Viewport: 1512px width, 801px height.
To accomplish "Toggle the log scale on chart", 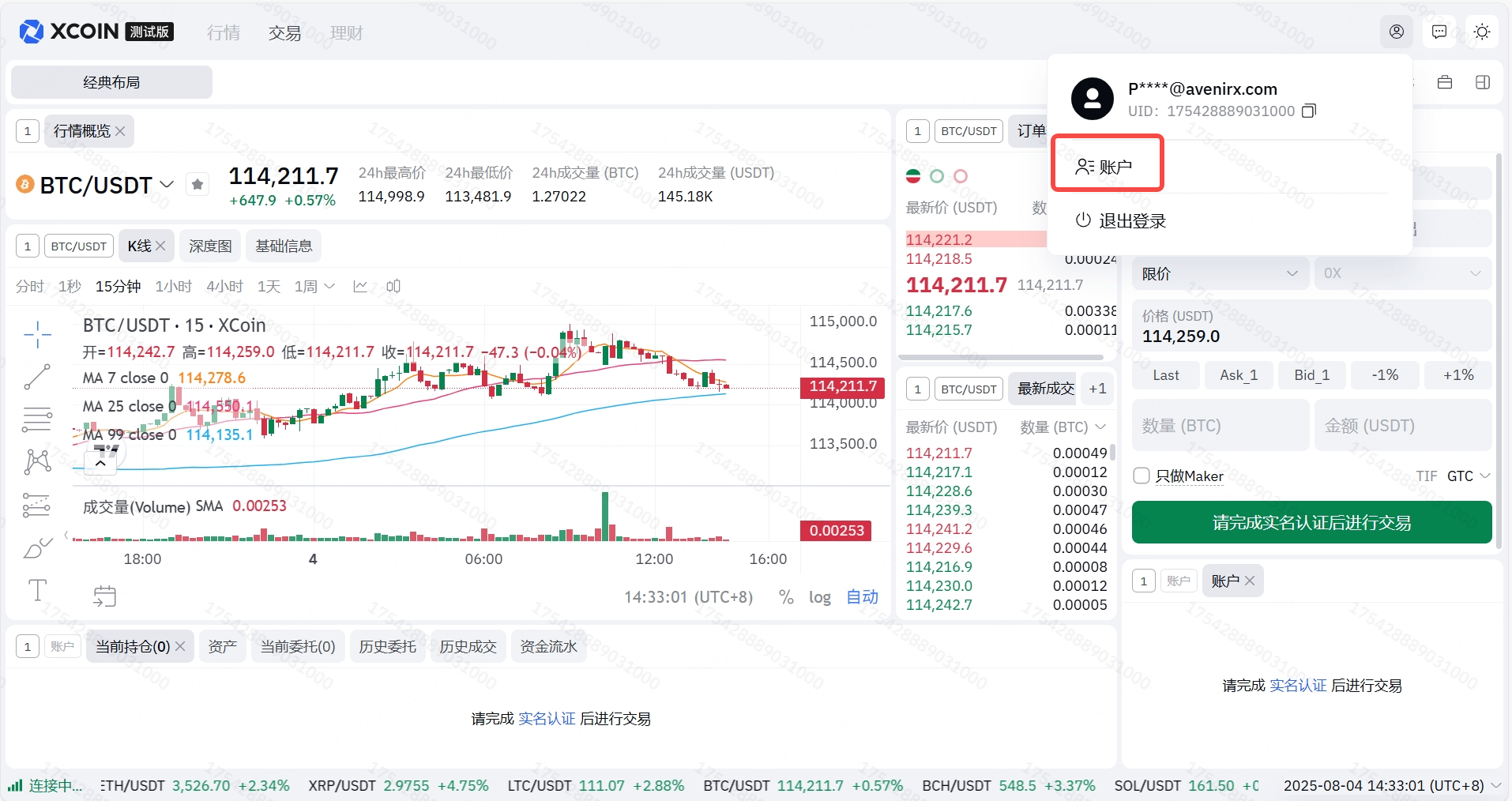I will [x=819, y=597].
